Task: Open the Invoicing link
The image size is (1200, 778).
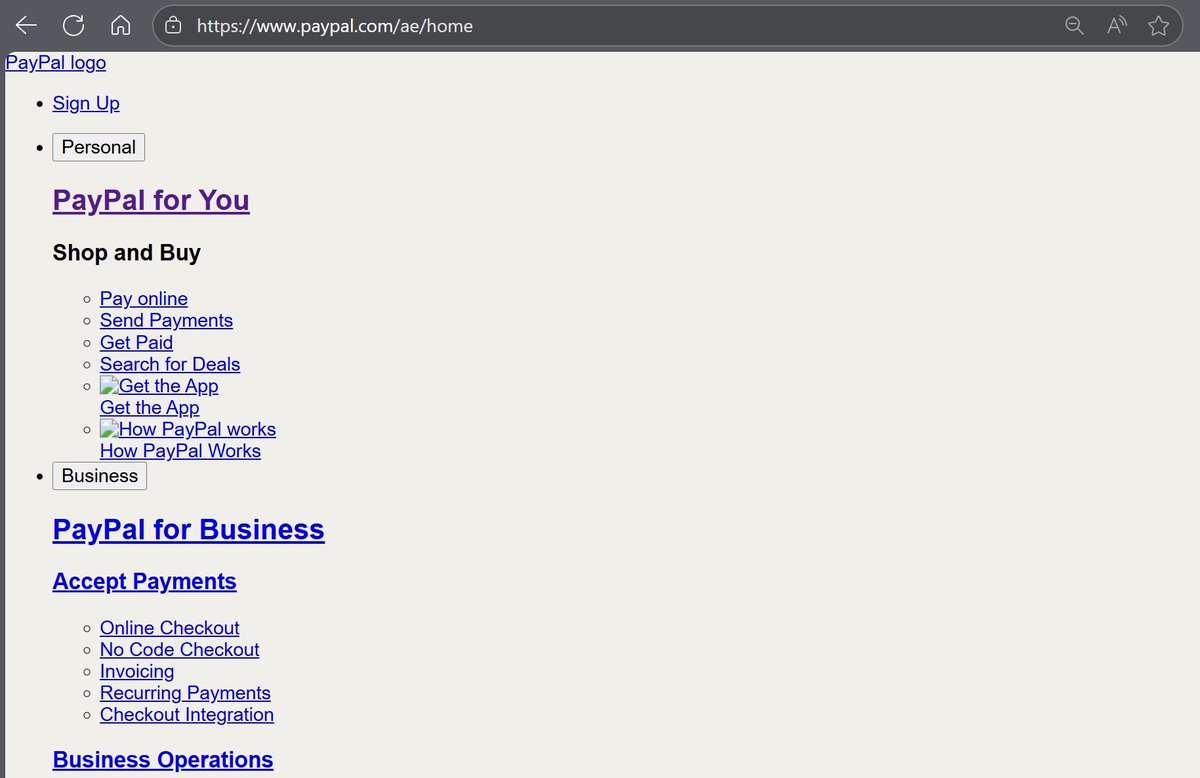Action: point(137,671)
